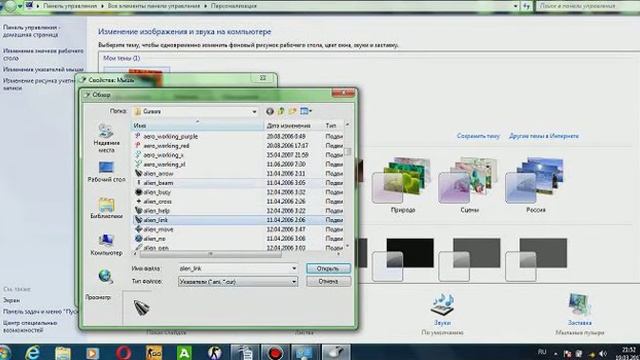The width and height of the screenshot is (640, 360).
Task: Open Desktop location in Browse dialog sidebar
Action: pos(106,171)
